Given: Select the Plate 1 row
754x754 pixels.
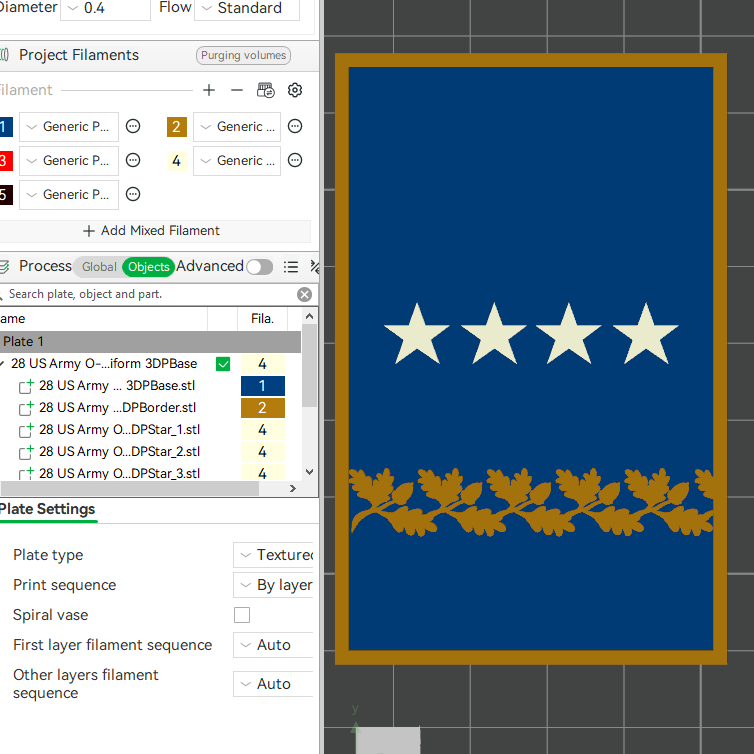Looking at the screenshot, I should coord(150,342).
